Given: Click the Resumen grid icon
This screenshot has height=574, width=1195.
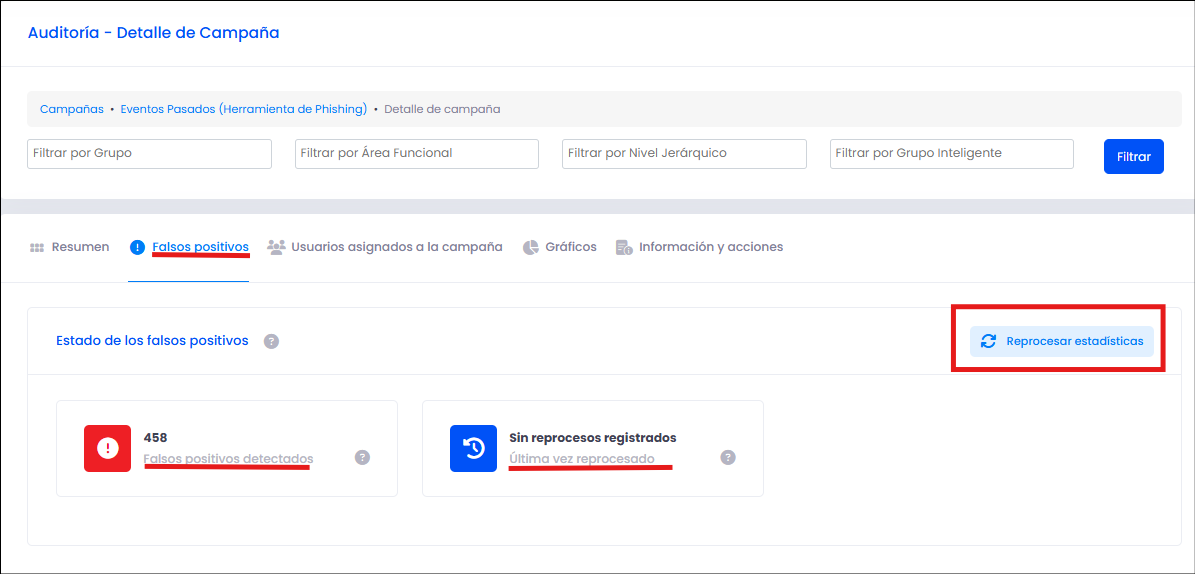Looking at the screenshot, I should tap(37, 248).
